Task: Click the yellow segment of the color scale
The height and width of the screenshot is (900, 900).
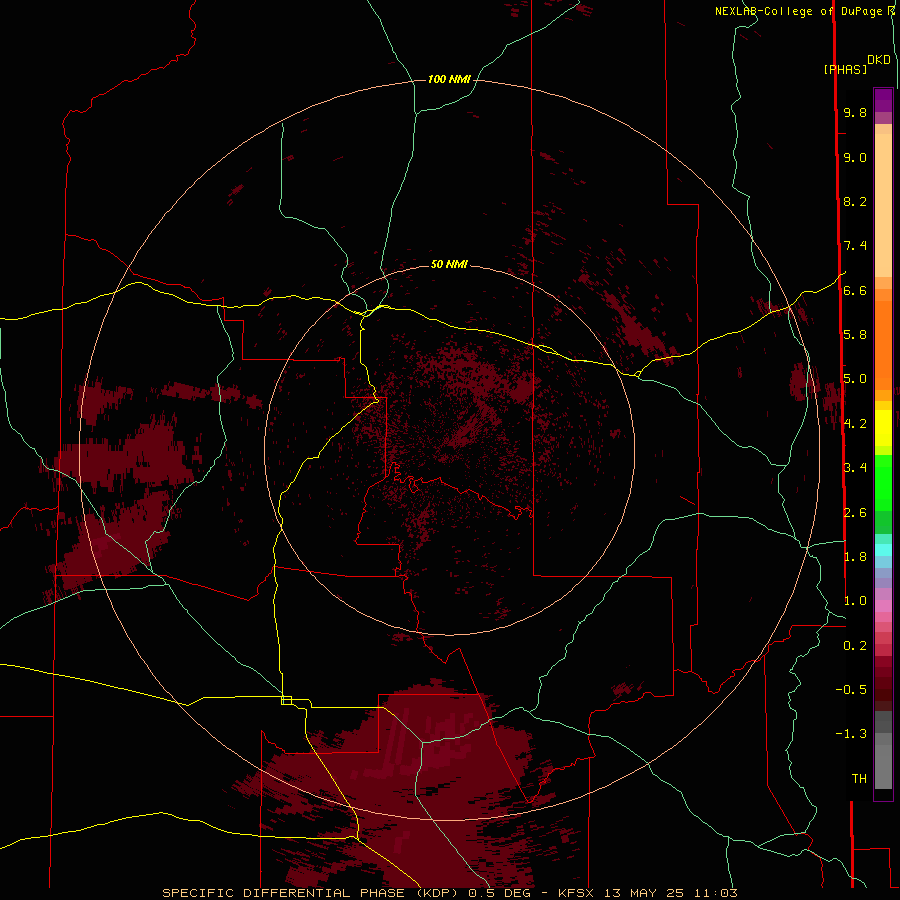Action: (x=883, y=428)
